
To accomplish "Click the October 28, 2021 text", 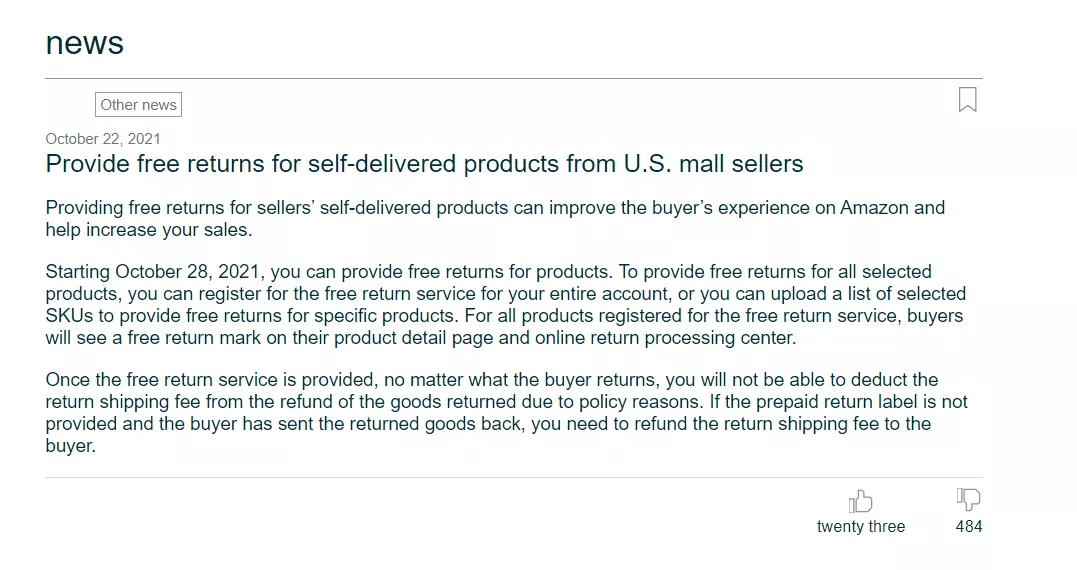I will click(x=187, y=272).
